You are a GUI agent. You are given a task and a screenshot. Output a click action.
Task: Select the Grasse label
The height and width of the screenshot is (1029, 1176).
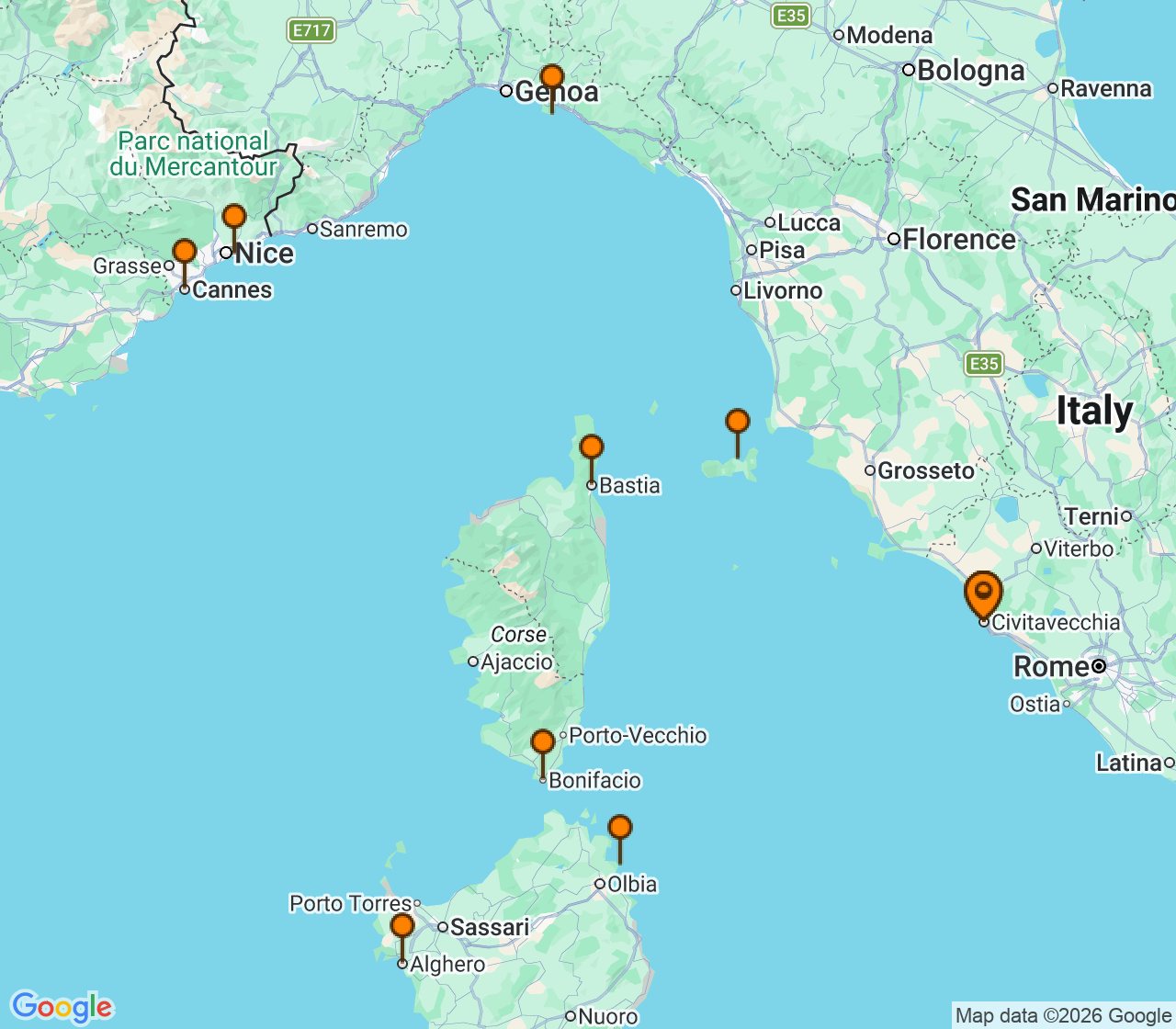(128, 266)
